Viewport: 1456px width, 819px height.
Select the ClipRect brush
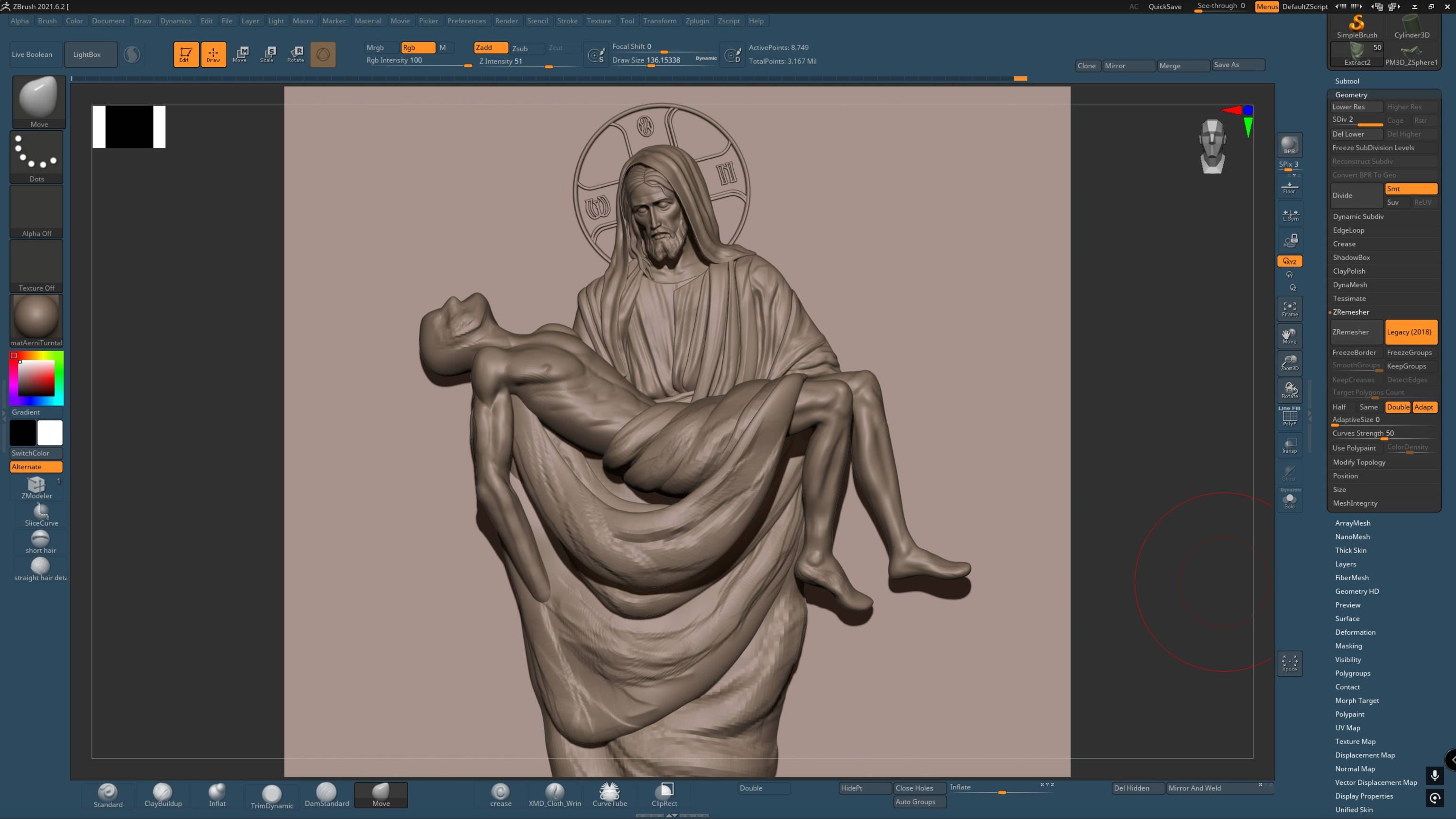click(x=664, y=795)
